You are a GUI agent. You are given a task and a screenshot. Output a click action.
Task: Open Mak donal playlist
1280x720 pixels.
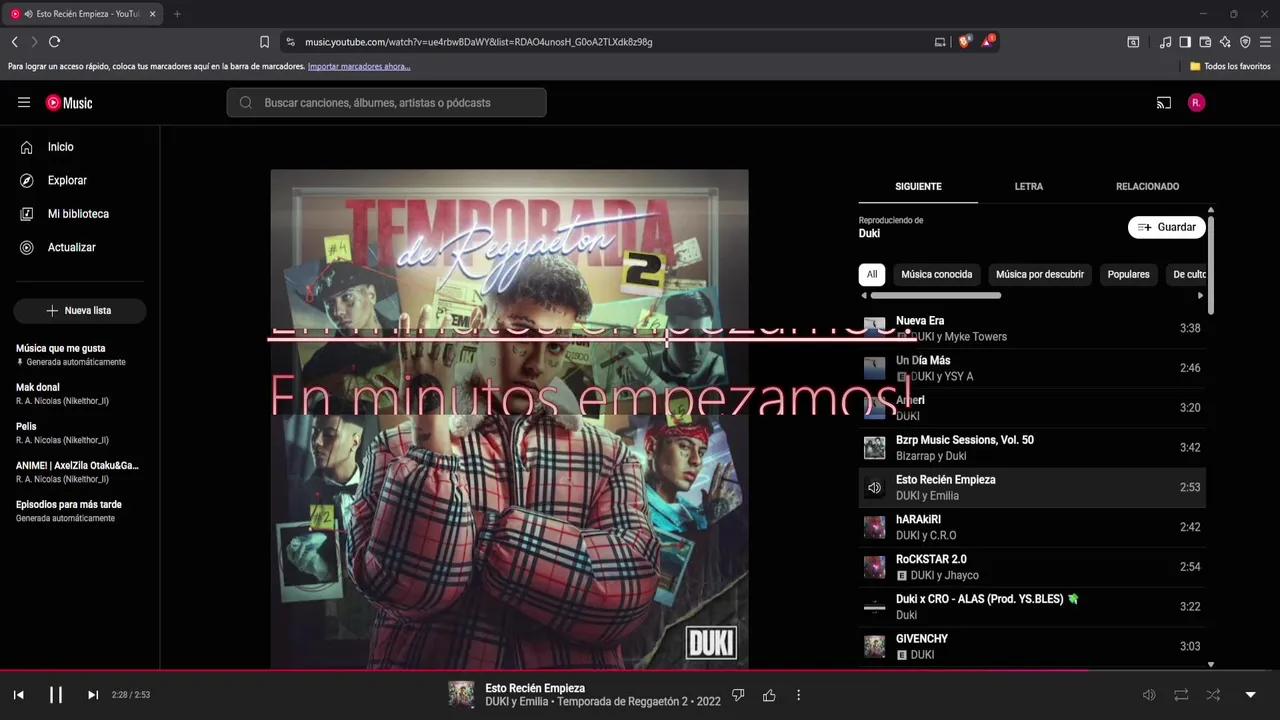click(80, 393)
